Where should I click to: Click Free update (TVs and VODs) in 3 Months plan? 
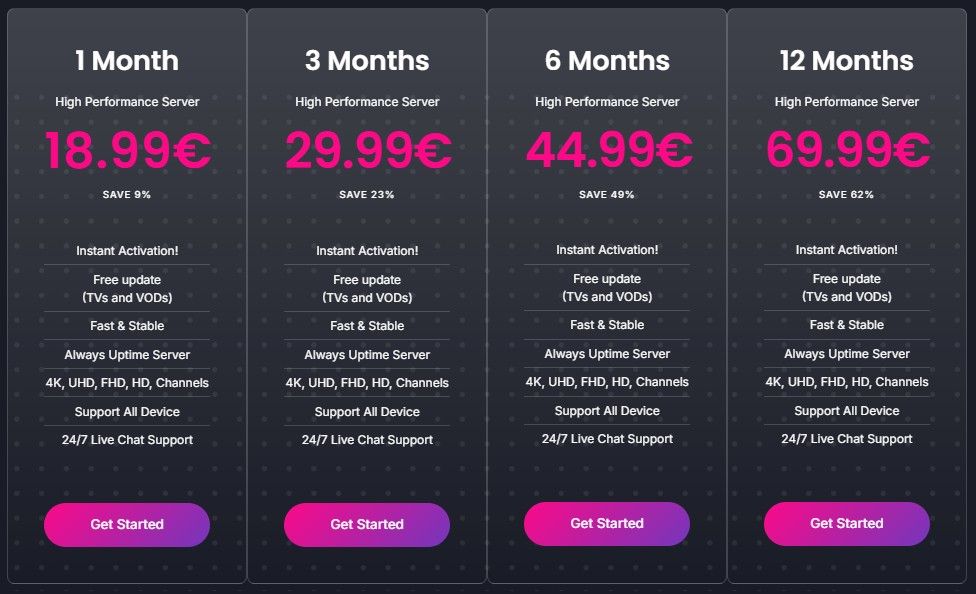[366, 288]
